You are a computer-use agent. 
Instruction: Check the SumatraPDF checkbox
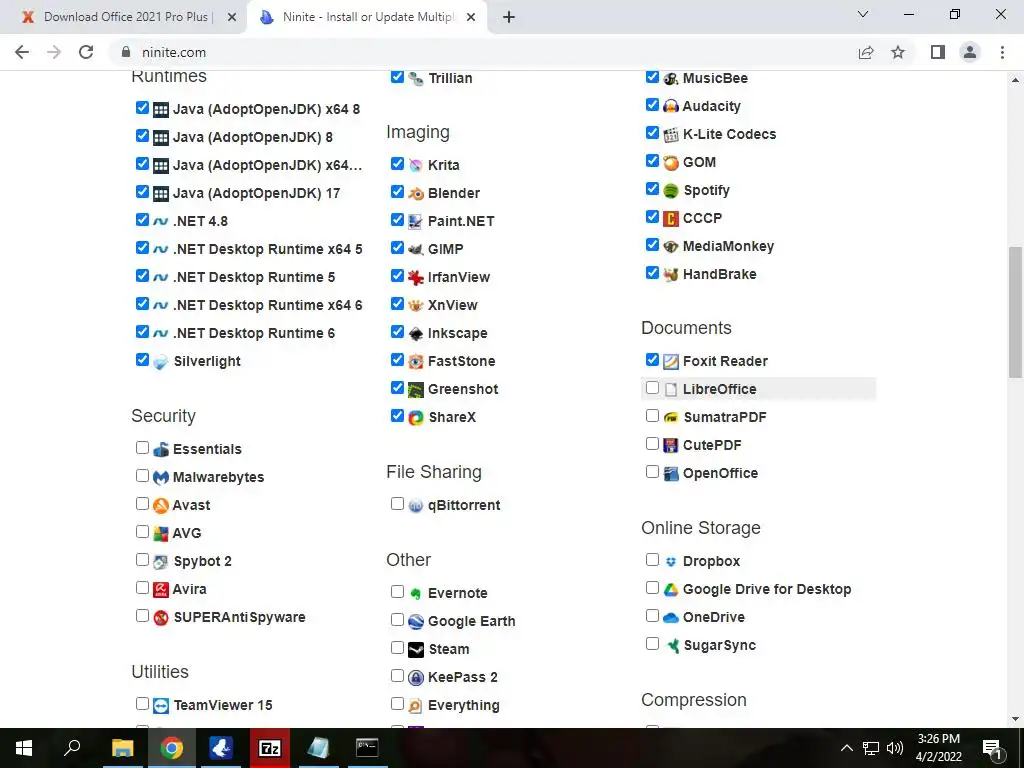tap(652, 416)
